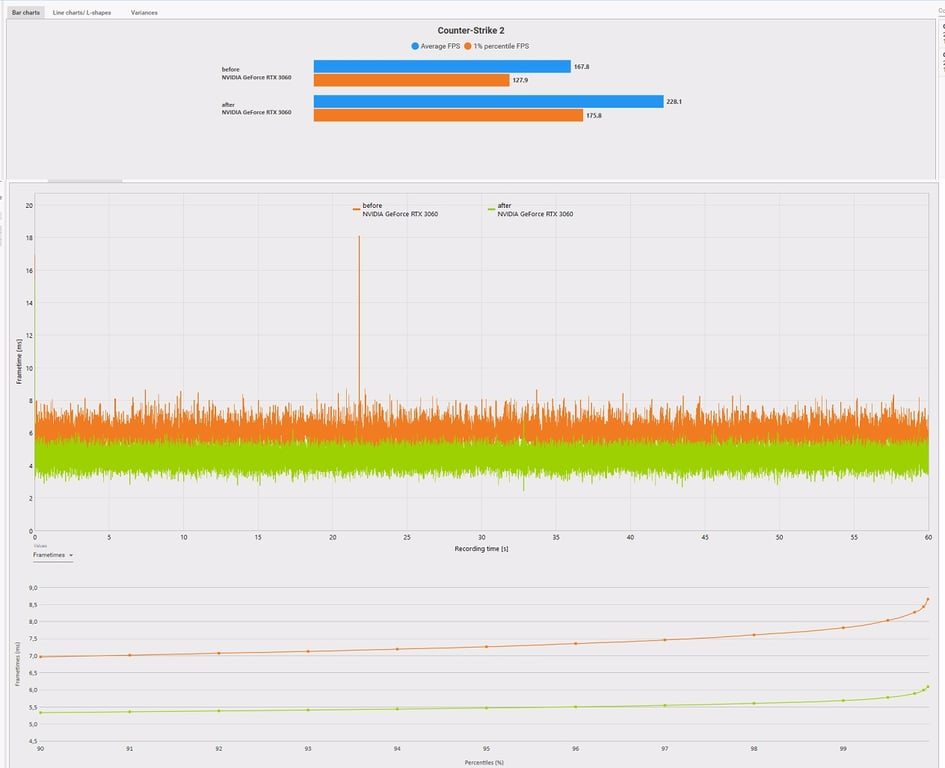Click the 'after NVIDIA GeForce RTX 3060' bar label
The image size is (945, 768).
click(257, 109)
